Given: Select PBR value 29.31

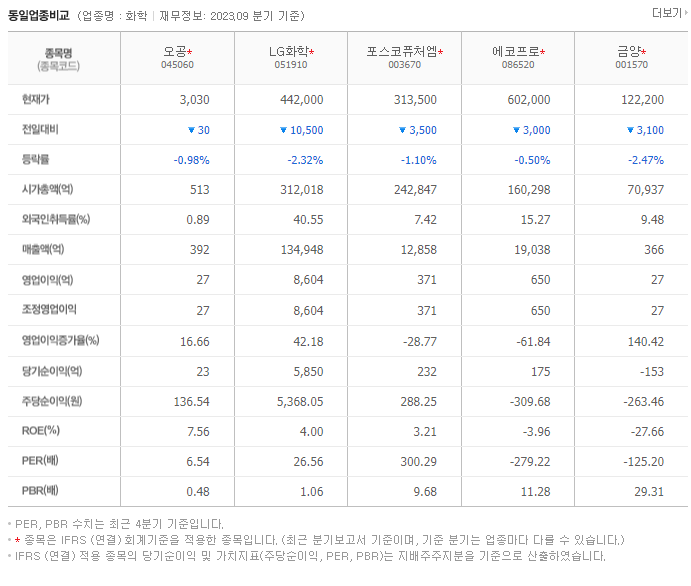Looking at the screenshot, I should pyautogui.click(x=649, y=491).
